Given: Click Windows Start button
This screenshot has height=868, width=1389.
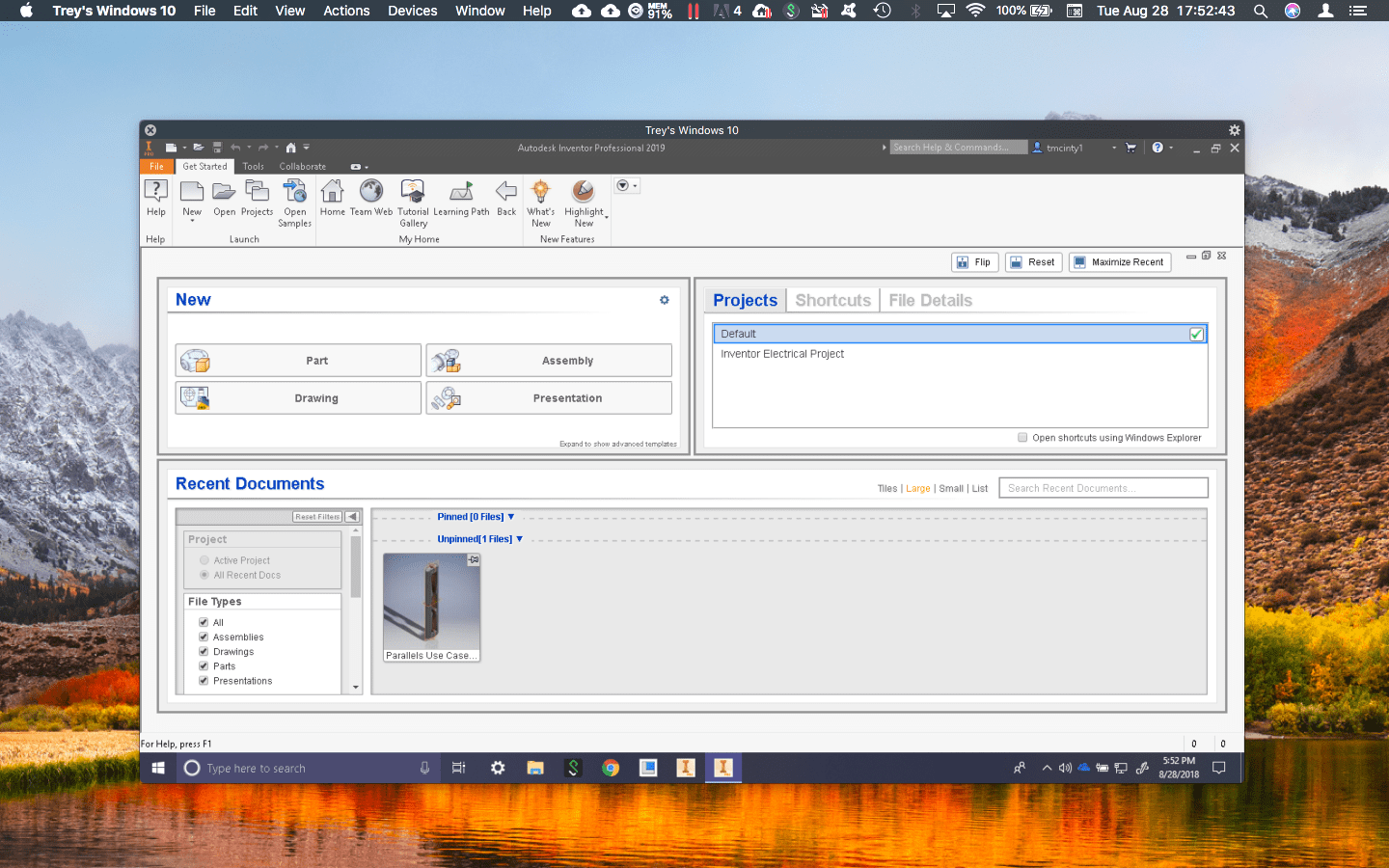Looking at the screenshot, I should [x=158, y=768].
